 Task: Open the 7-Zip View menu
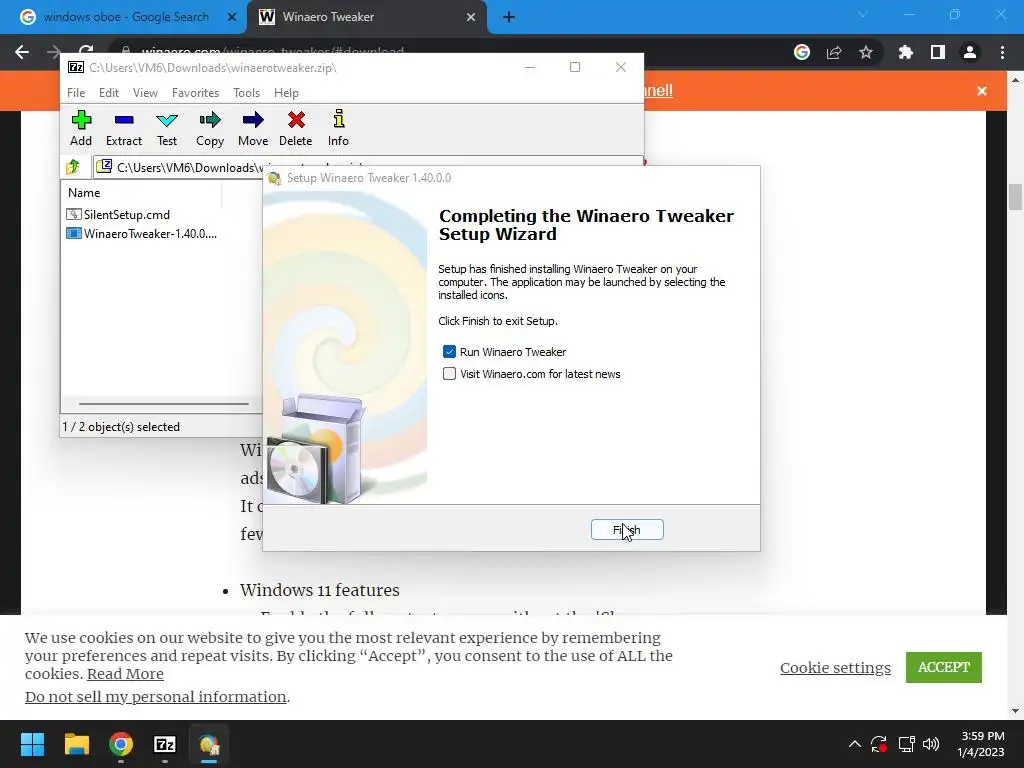(x=145, y=93)
